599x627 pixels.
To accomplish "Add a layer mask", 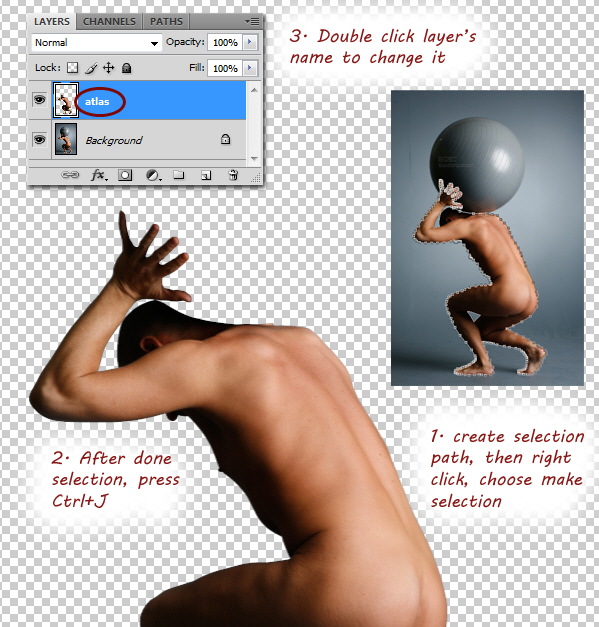I will point(125,175).
